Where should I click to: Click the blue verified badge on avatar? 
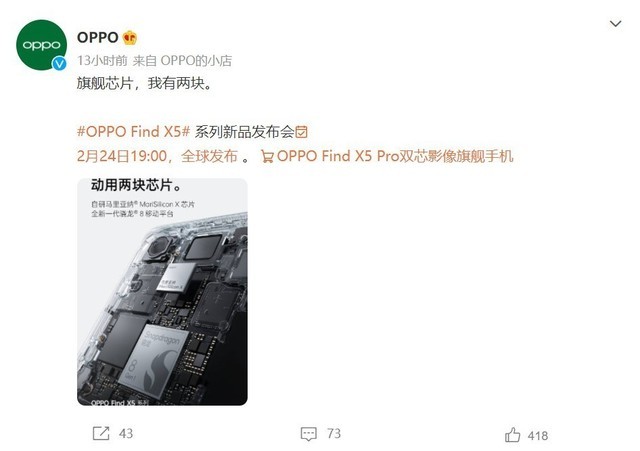[x=59, y=63]
